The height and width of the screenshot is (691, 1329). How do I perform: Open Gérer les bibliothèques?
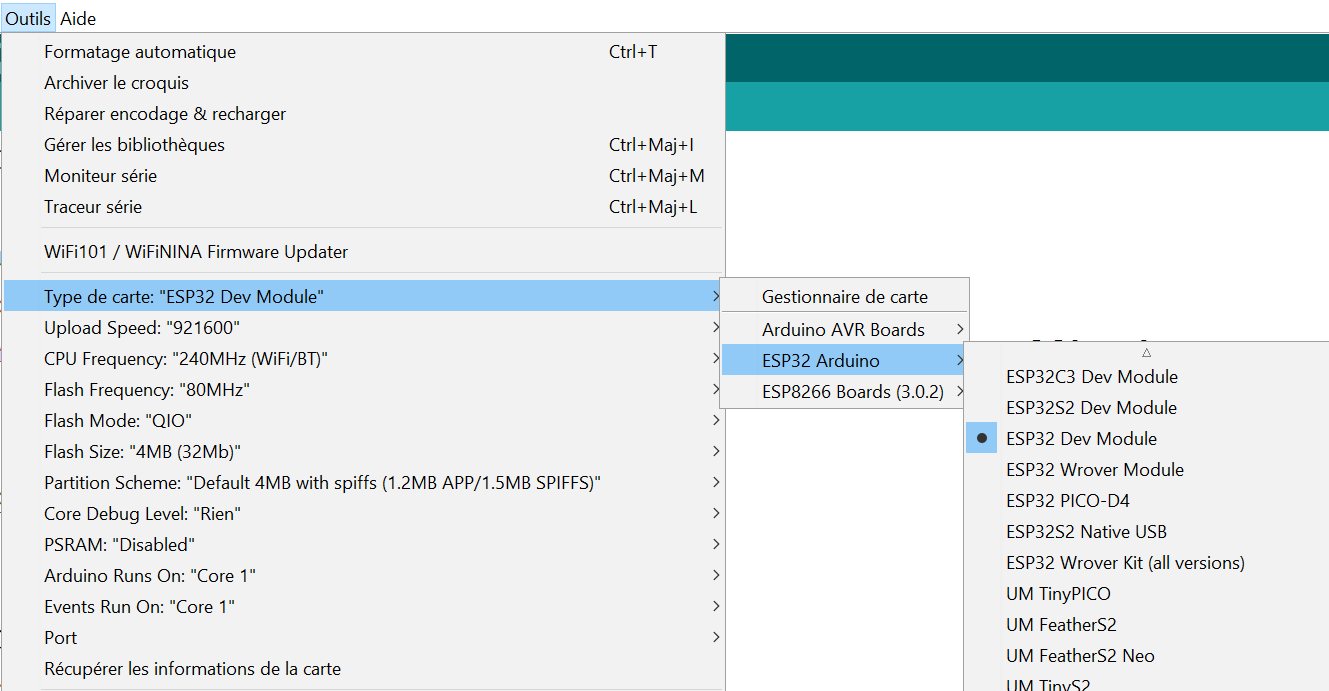click(x=134, y=145)
